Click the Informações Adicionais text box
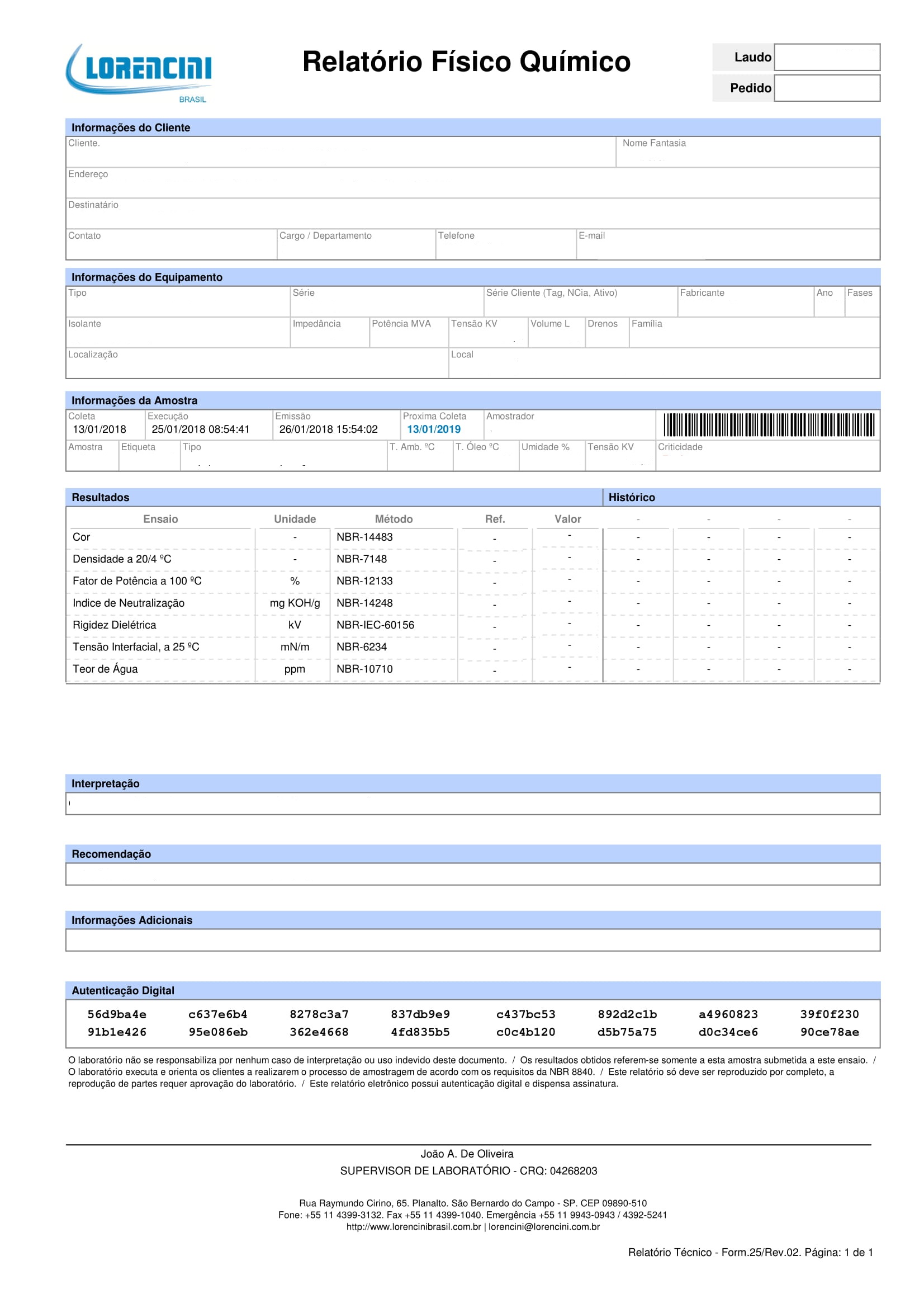This screenshot has height=1308, width=924. tap(472, 940)
